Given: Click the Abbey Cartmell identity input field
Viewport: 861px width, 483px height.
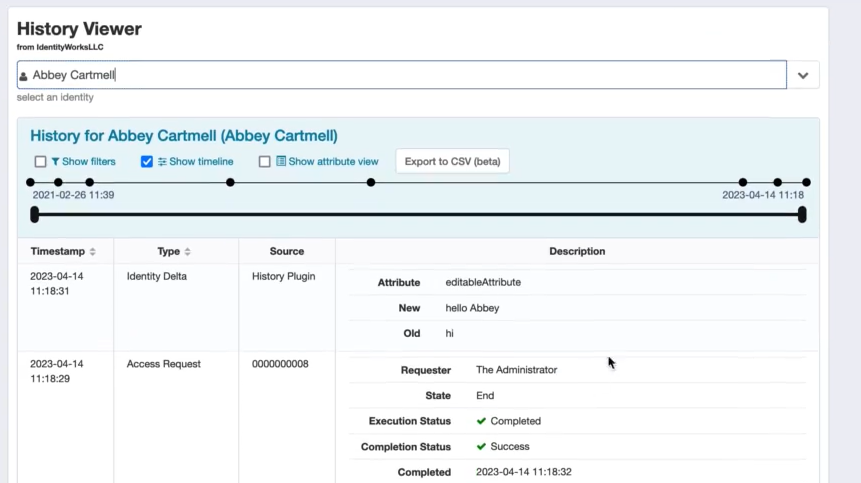Looking at the screenshot, I should pos(400,75).
